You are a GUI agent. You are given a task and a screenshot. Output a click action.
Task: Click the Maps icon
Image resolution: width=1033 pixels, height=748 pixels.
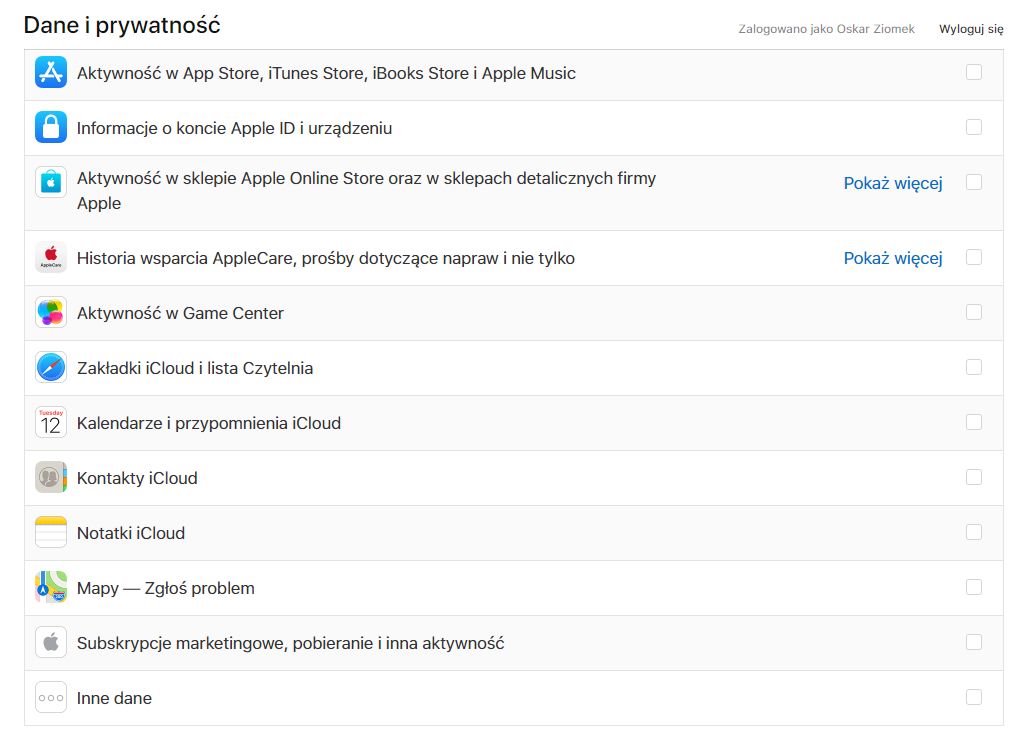tap(51, 587)
